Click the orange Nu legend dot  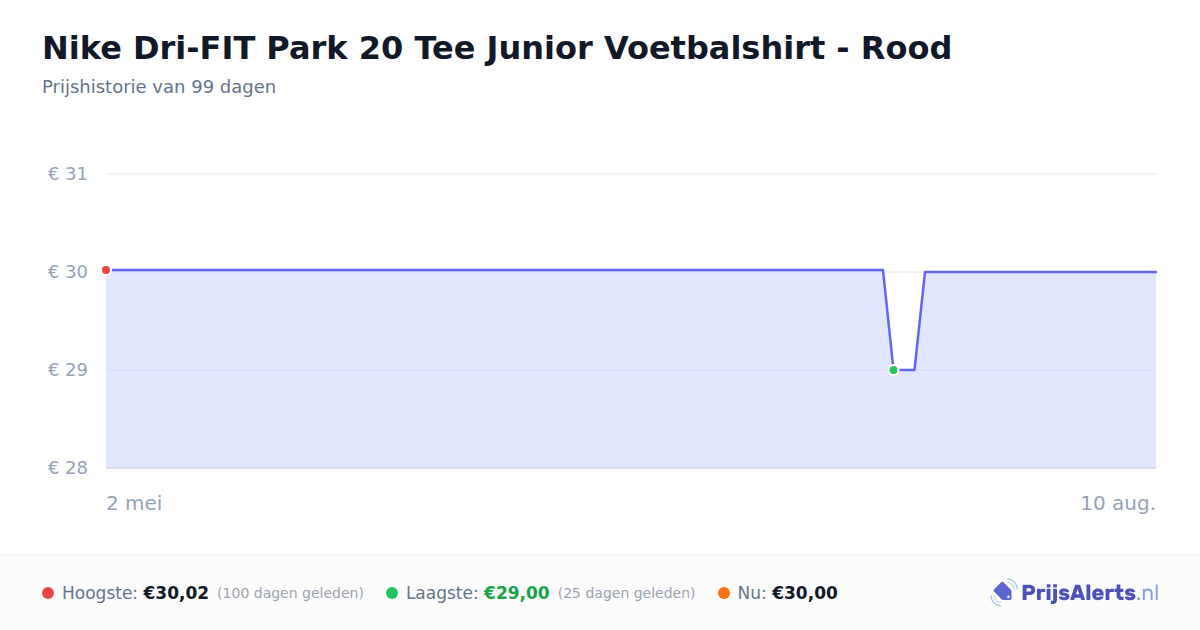(724, 593)
